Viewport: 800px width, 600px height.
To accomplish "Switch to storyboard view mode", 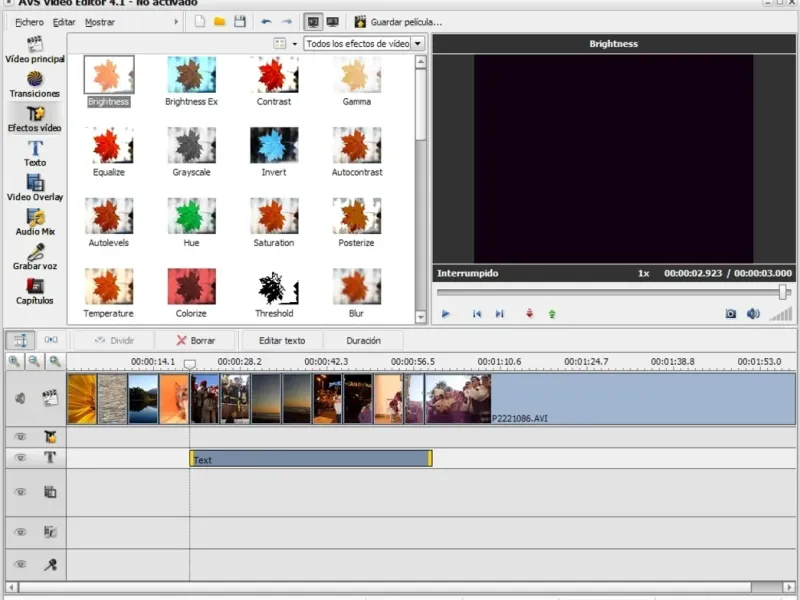I will tap(51, 340).
